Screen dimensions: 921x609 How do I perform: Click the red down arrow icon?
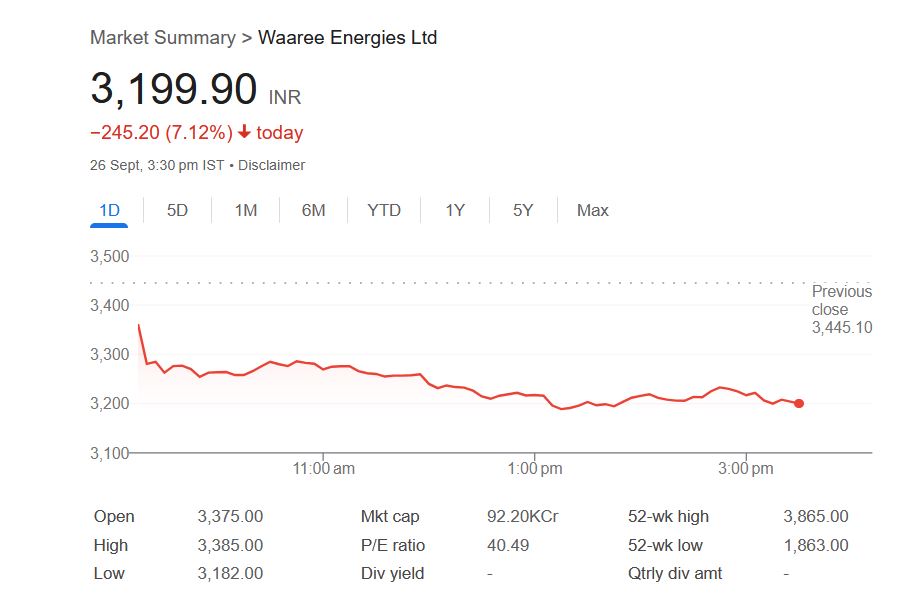[x=244, y=133]
